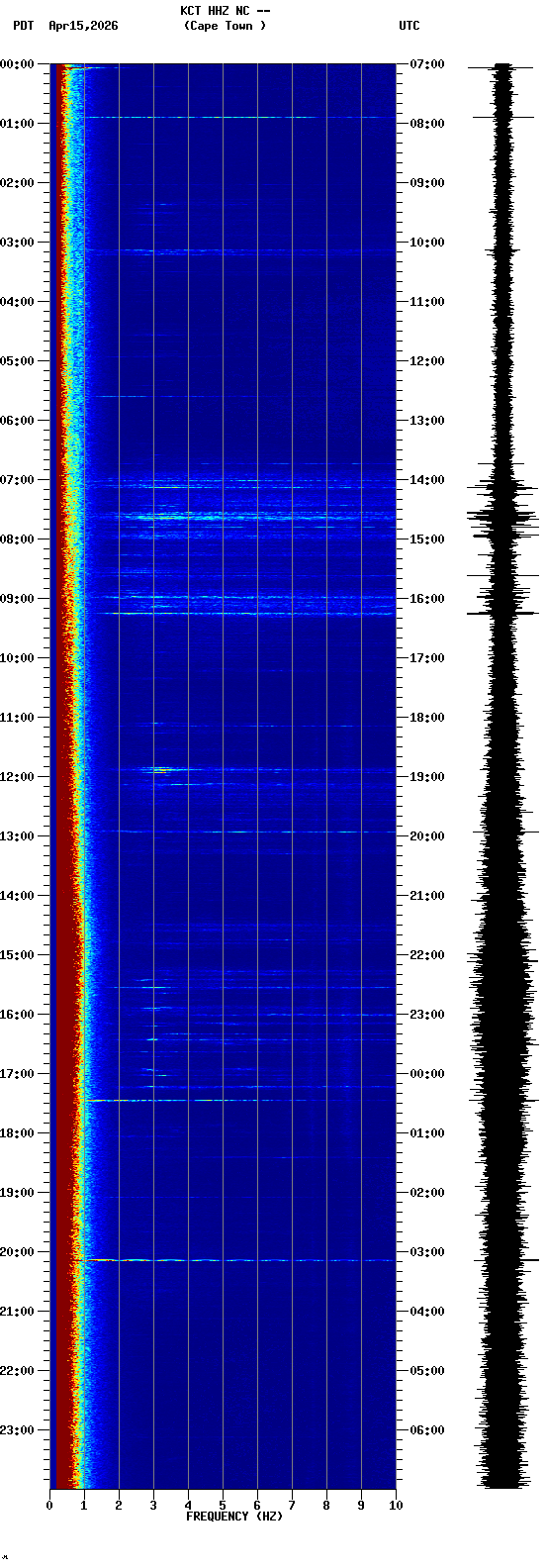Screen dimensions: 546x1568
Task: Click the 22:00 UTC time label
Action: (x=427, y=955)
